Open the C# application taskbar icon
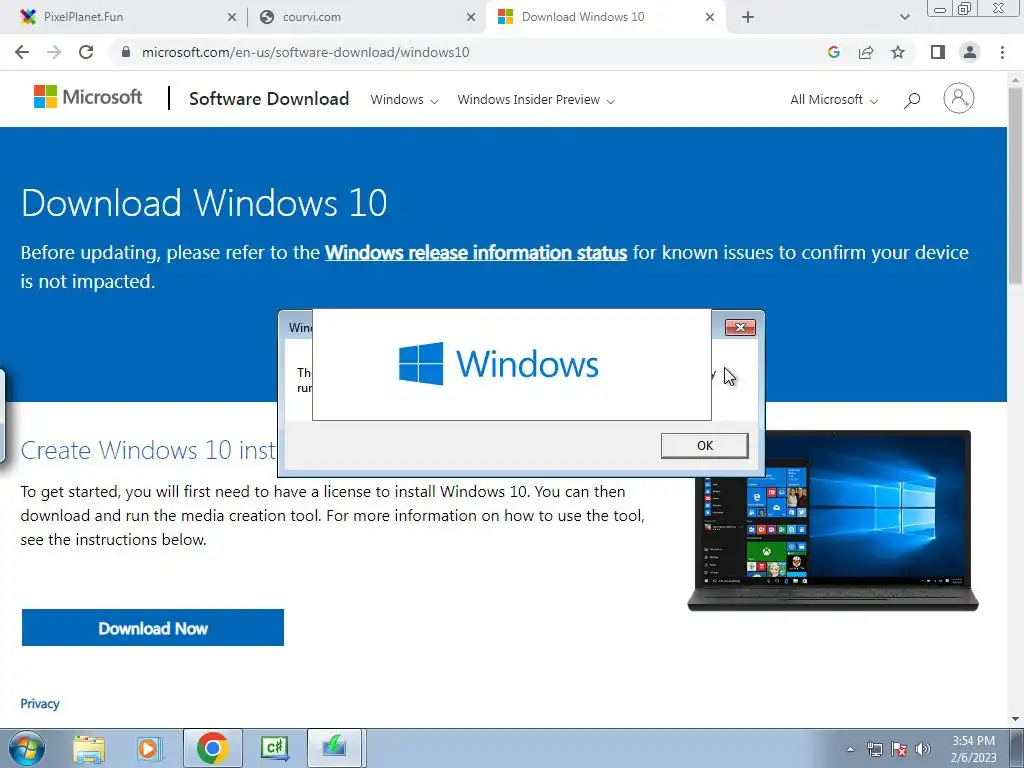This screenshot has height=768, width=1024. click(x=274, y=748)
